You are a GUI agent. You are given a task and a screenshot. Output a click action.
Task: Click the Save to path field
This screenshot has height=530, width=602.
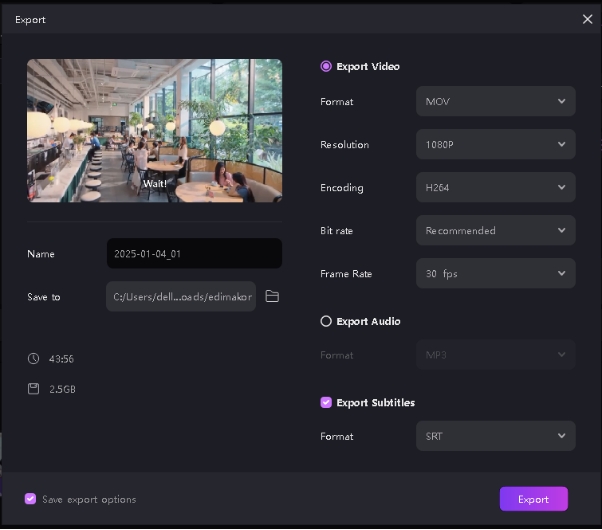(x=181, y=297)
